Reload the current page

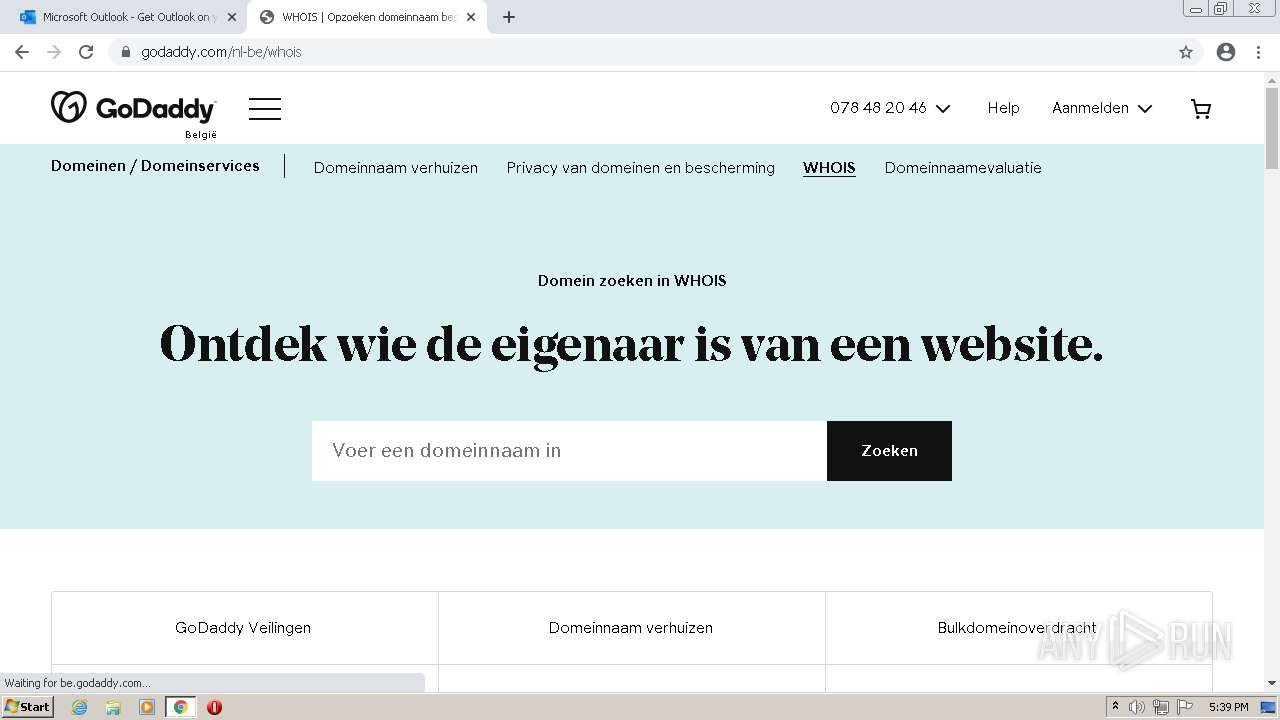(86, 52)
